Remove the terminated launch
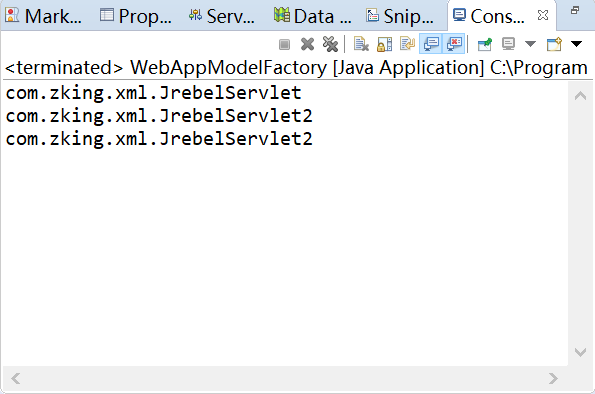This screenshot has height=394, width=595. click(307, 44)
